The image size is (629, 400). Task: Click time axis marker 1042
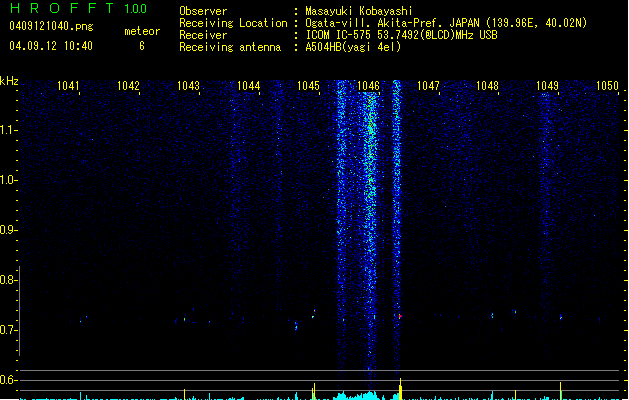(128, 86)
